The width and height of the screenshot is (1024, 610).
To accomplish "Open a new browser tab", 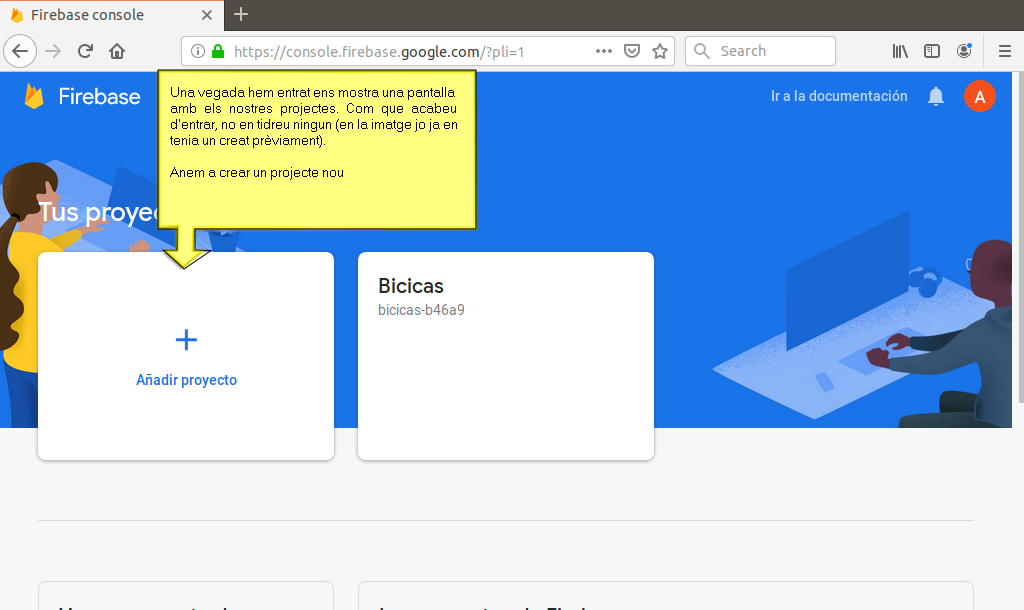I will pyautogui.click(x=241, y=14).
